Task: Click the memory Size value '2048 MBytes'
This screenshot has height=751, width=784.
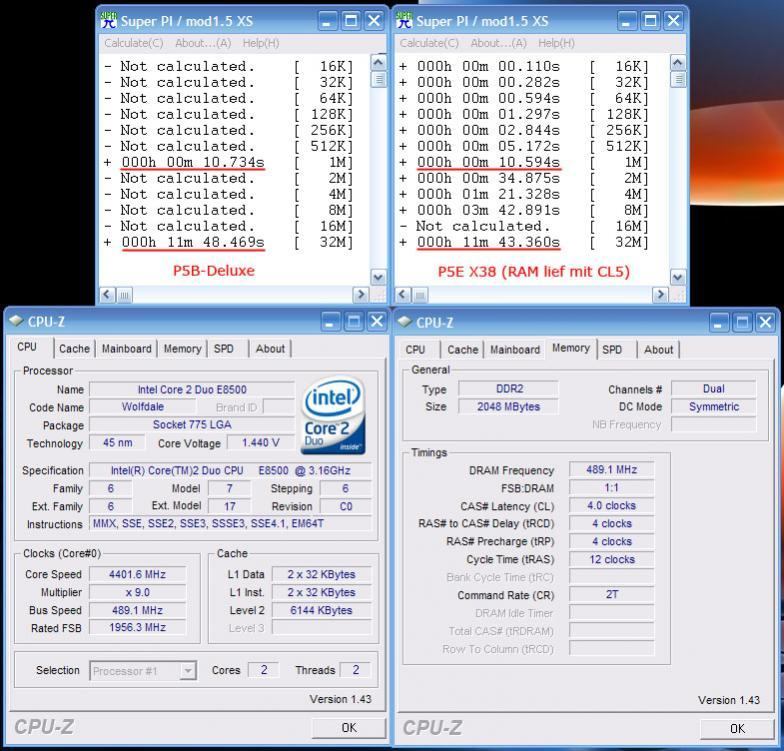Action: [509, 406]
